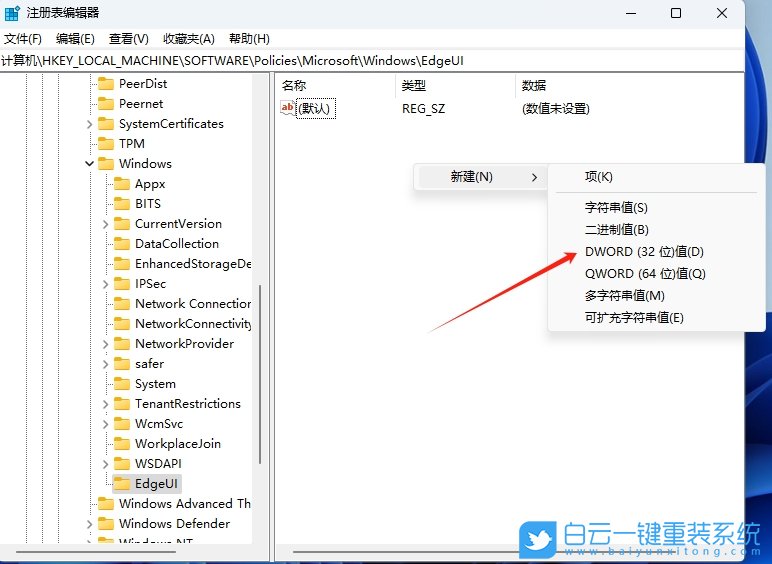This screenshot has width=772, height=564.
Task: Click the TenantRestrictions folder icon
Action: [x=122, y=404]
